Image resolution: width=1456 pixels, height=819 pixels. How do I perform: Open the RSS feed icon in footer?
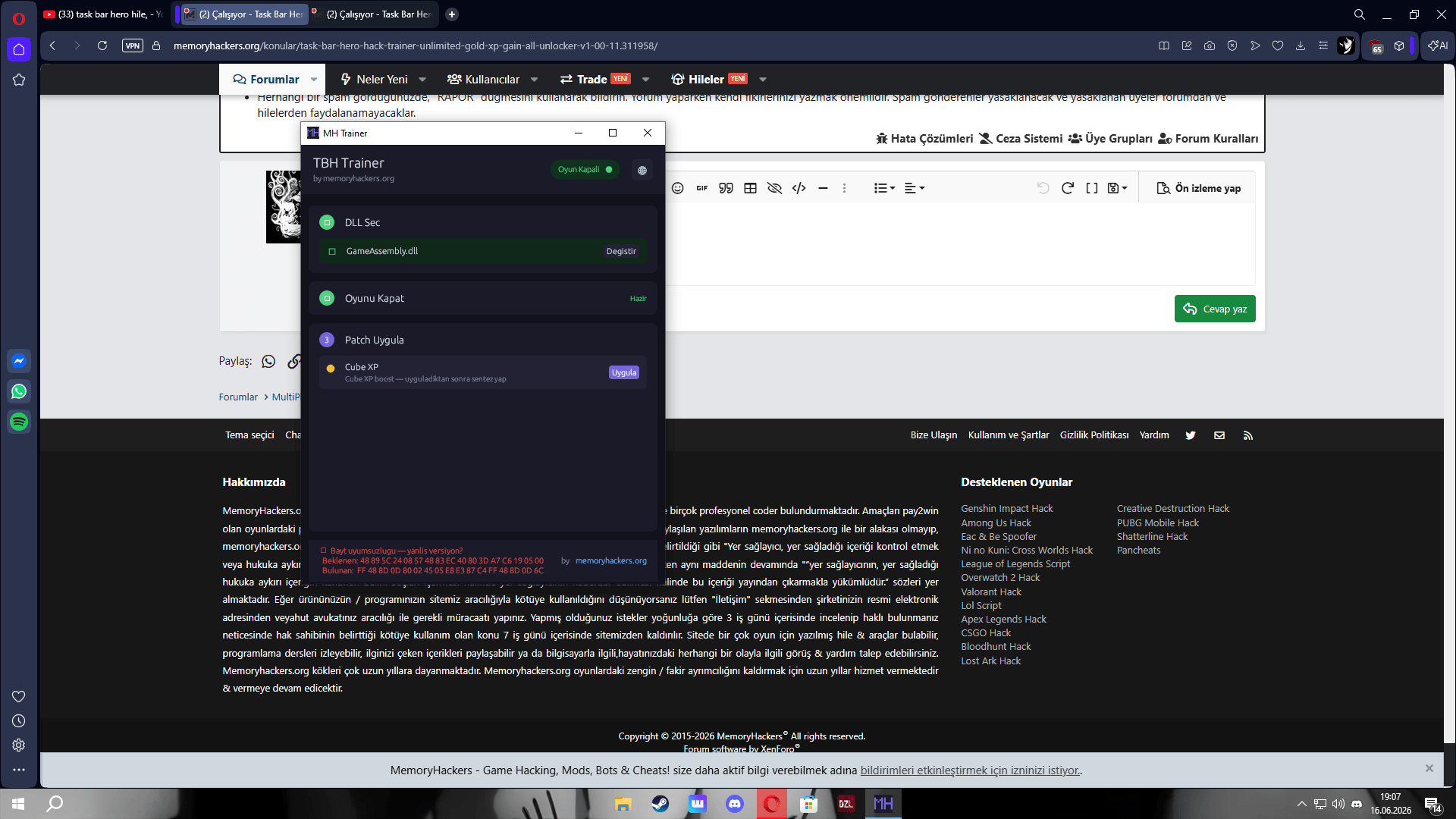pyautogui.click(x=1248, y=435)
